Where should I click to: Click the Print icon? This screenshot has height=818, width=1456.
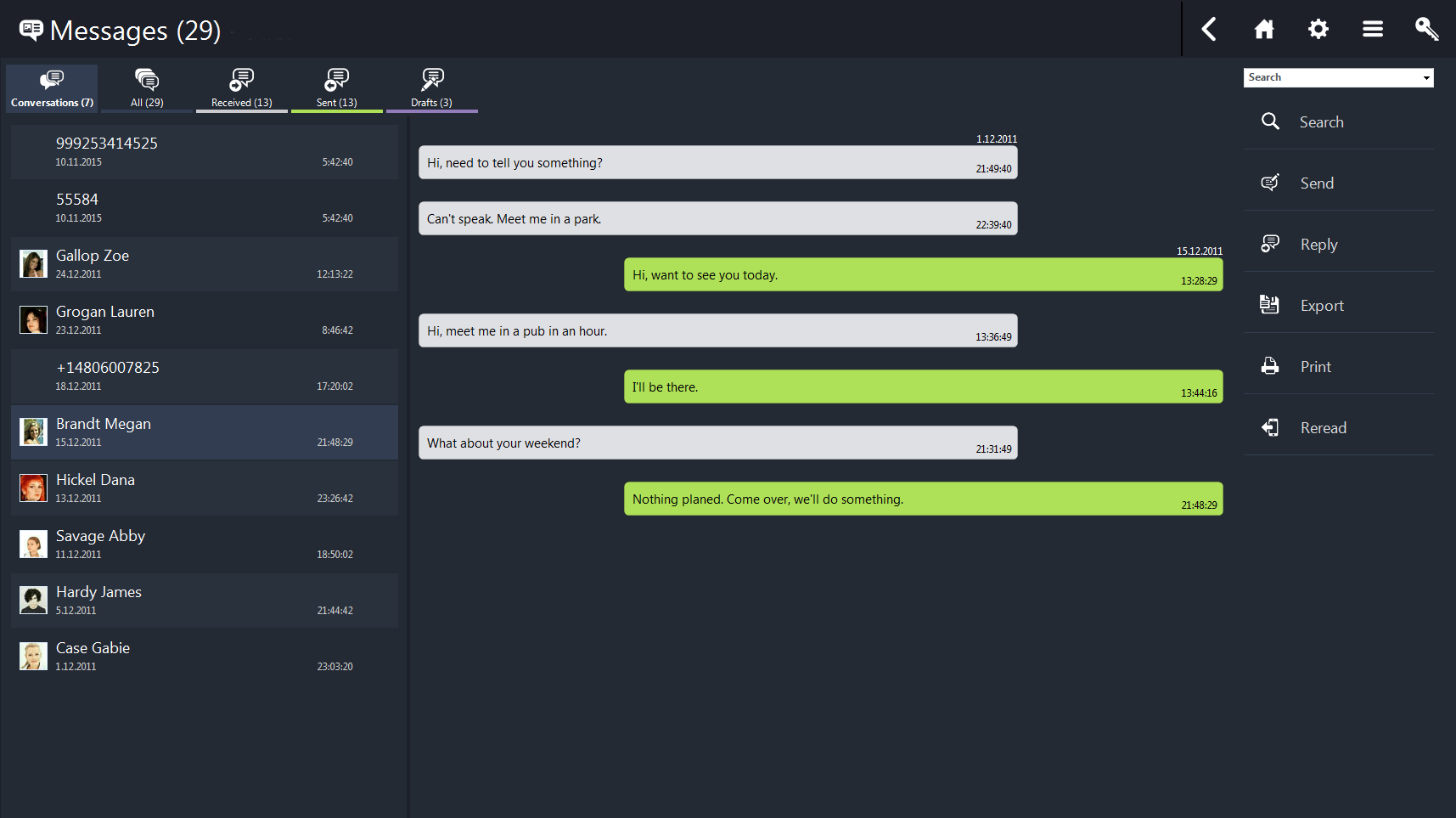pos(1270,366)
